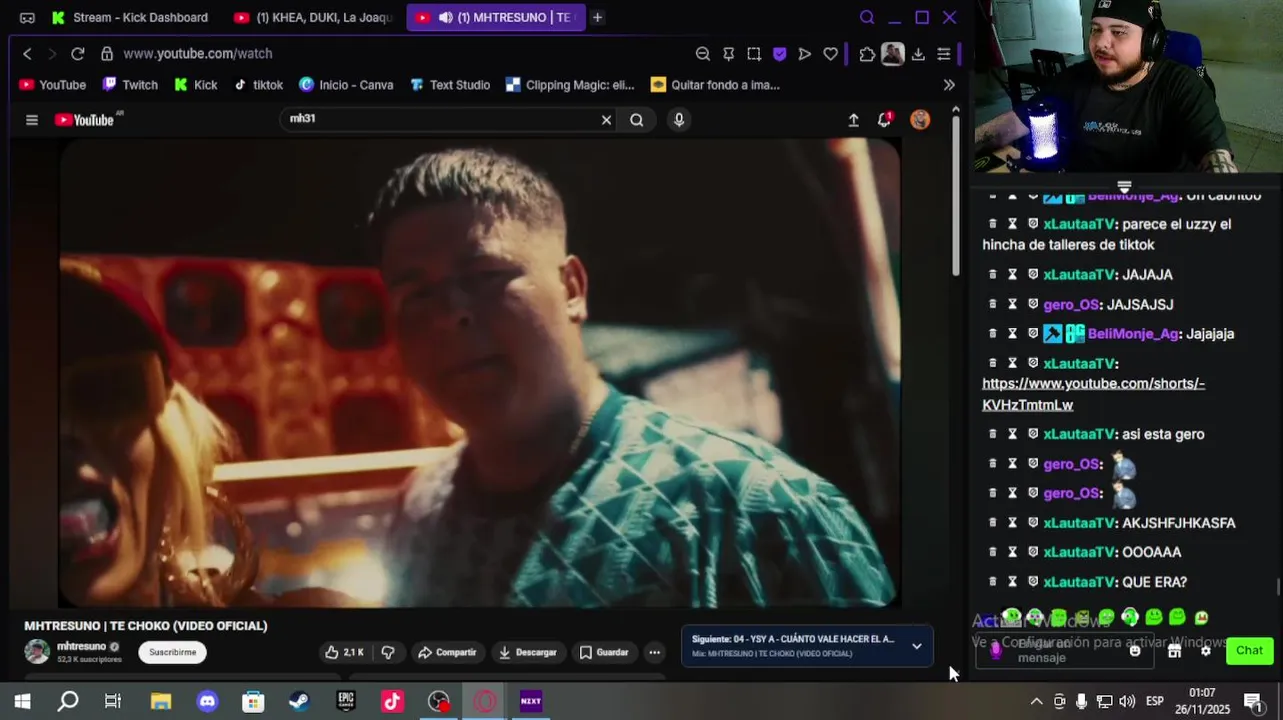1283x720 pixels.
Task: Open a new browser tab
Action: pyautogui.click(x=597, y=17)
